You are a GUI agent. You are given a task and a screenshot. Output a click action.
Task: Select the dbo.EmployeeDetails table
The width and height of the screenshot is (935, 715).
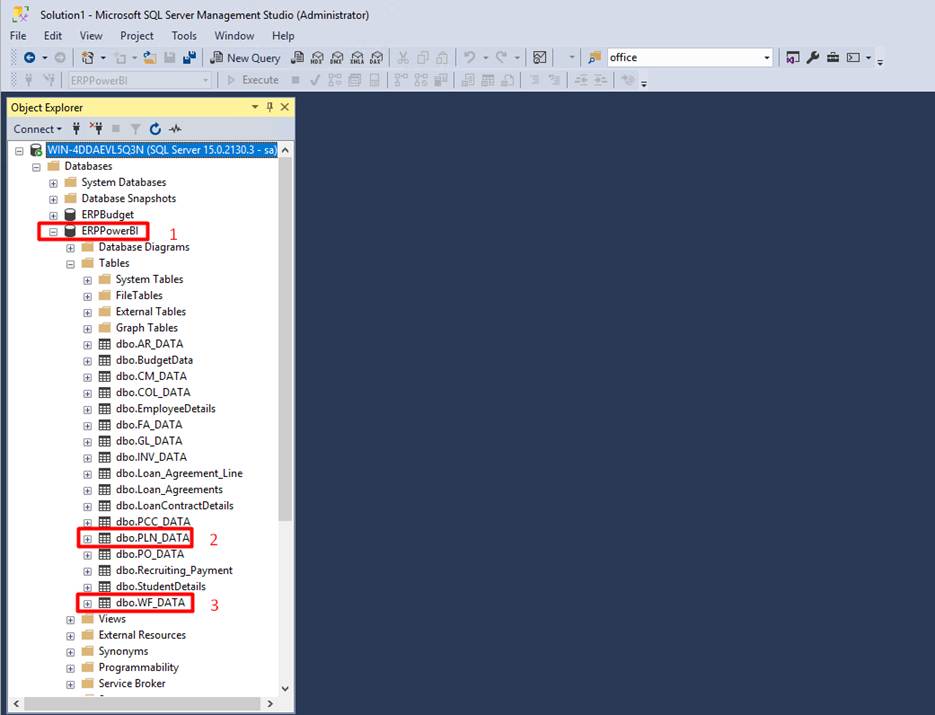point(165,408)
